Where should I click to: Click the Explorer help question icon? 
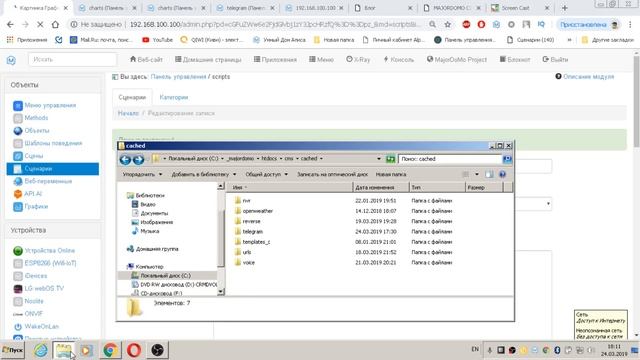click(502, 174)
